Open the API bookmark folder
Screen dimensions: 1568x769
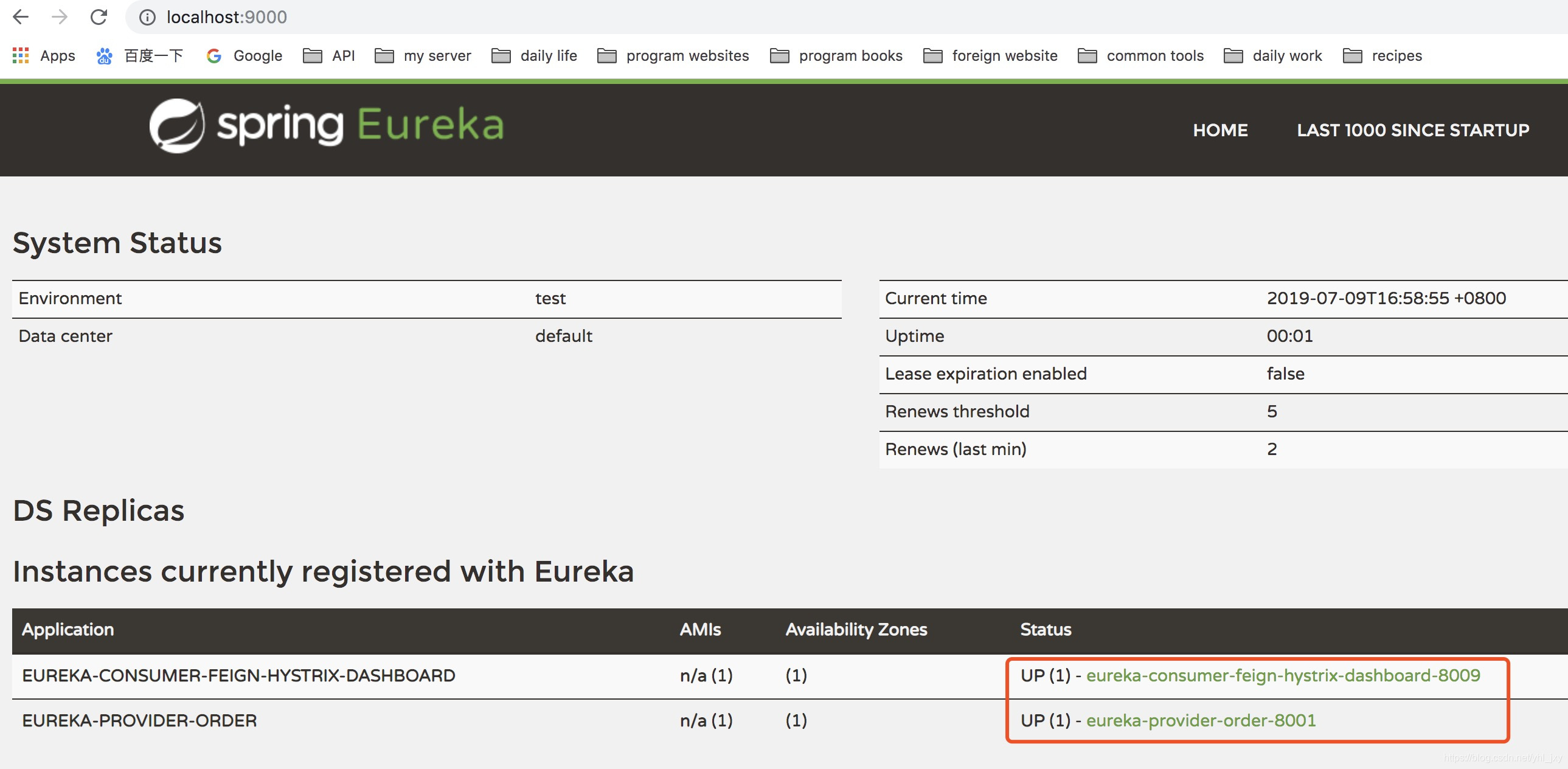pyautogui.click(x=329, y=55)
